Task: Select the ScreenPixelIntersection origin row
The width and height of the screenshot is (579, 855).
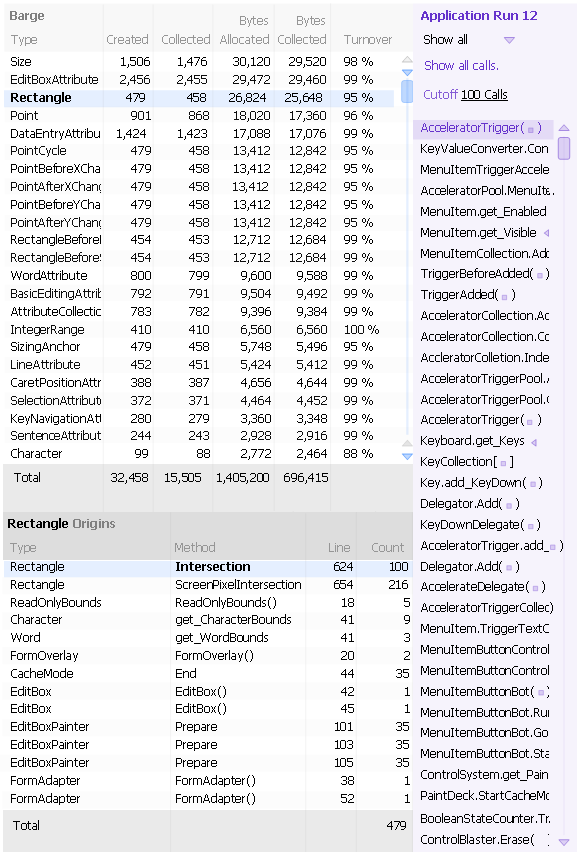Action: [x=208, y=585]
